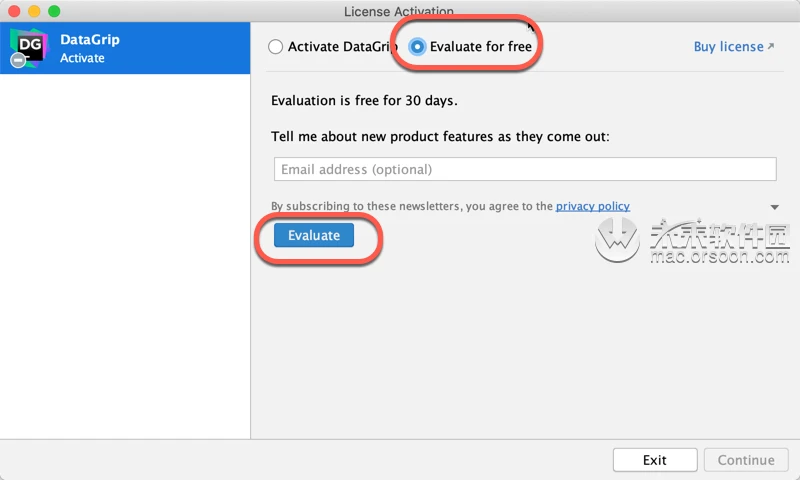Click the DataGrip DG logo icon

point(30,47)
